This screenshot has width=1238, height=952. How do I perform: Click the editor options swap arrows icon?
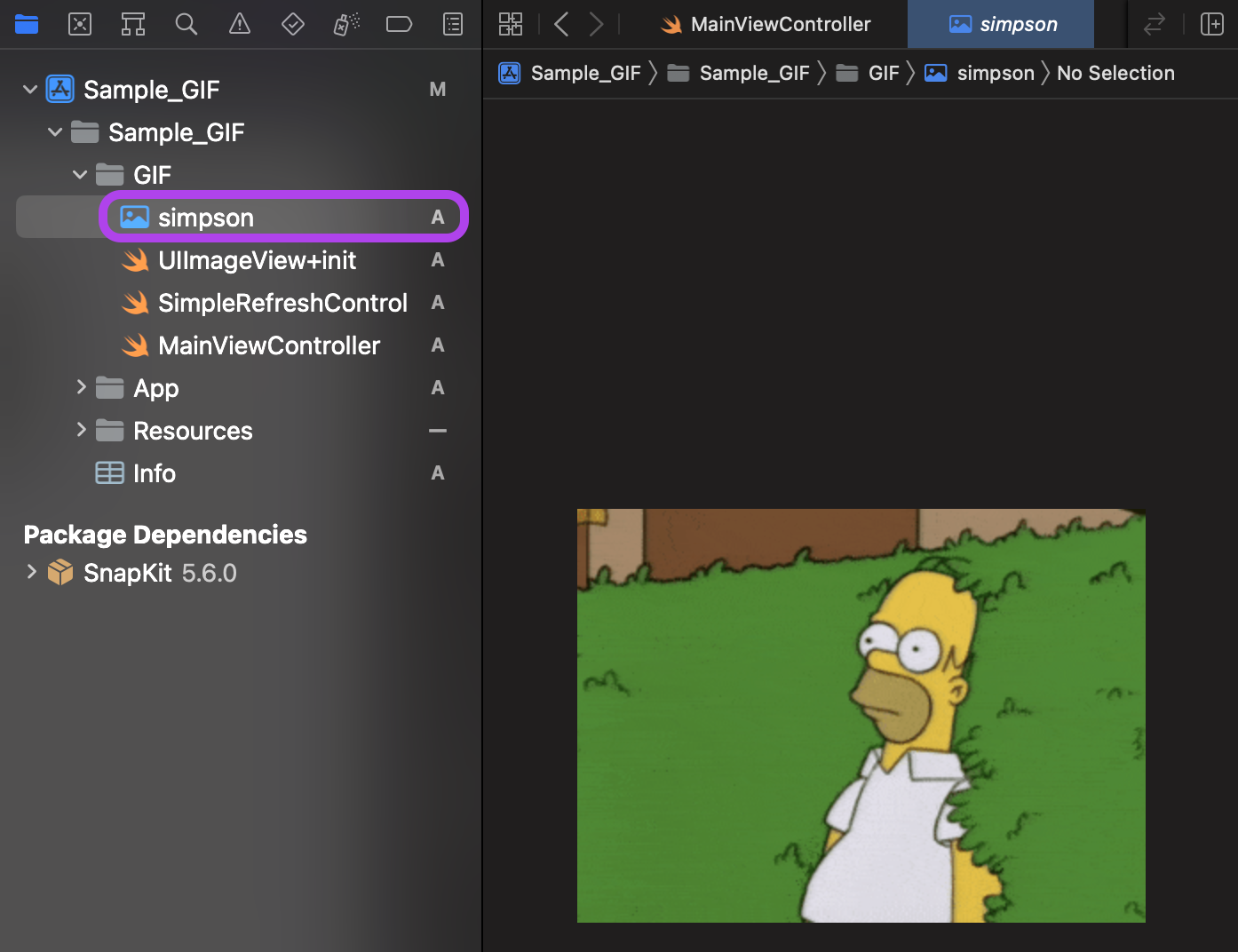[x=1154, y=24]
